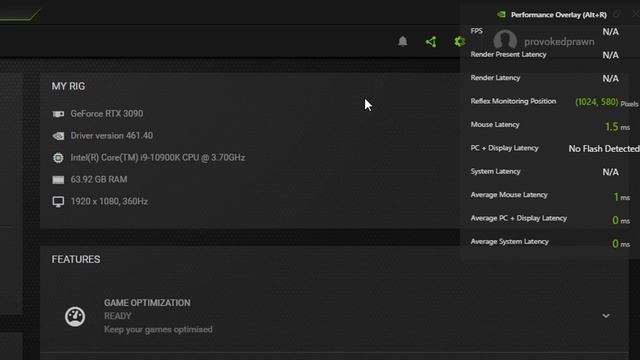This screenshot has width=640, height=360.
Task: Click the Average System Latency label
Action: coord(509,242)
